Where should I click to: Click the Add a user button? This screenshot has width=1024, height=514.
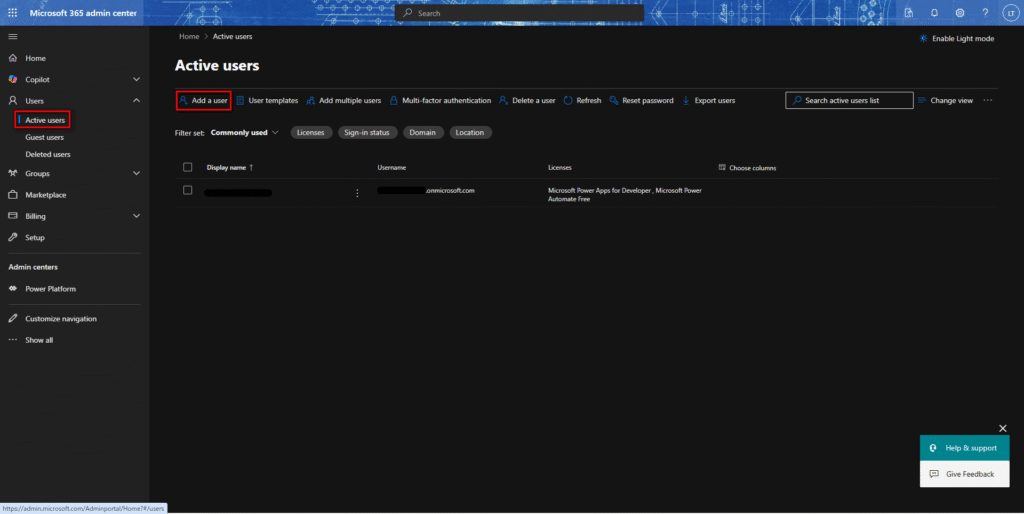(x=204, y=101)
